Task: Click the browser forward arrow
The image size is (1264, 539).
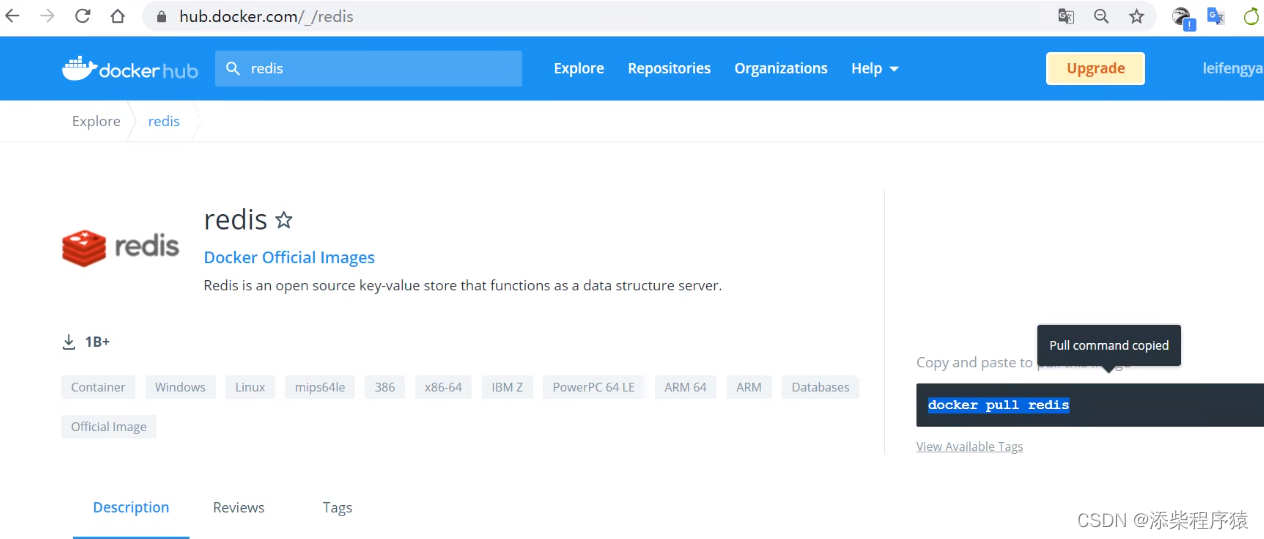Action: coord(47,16)
